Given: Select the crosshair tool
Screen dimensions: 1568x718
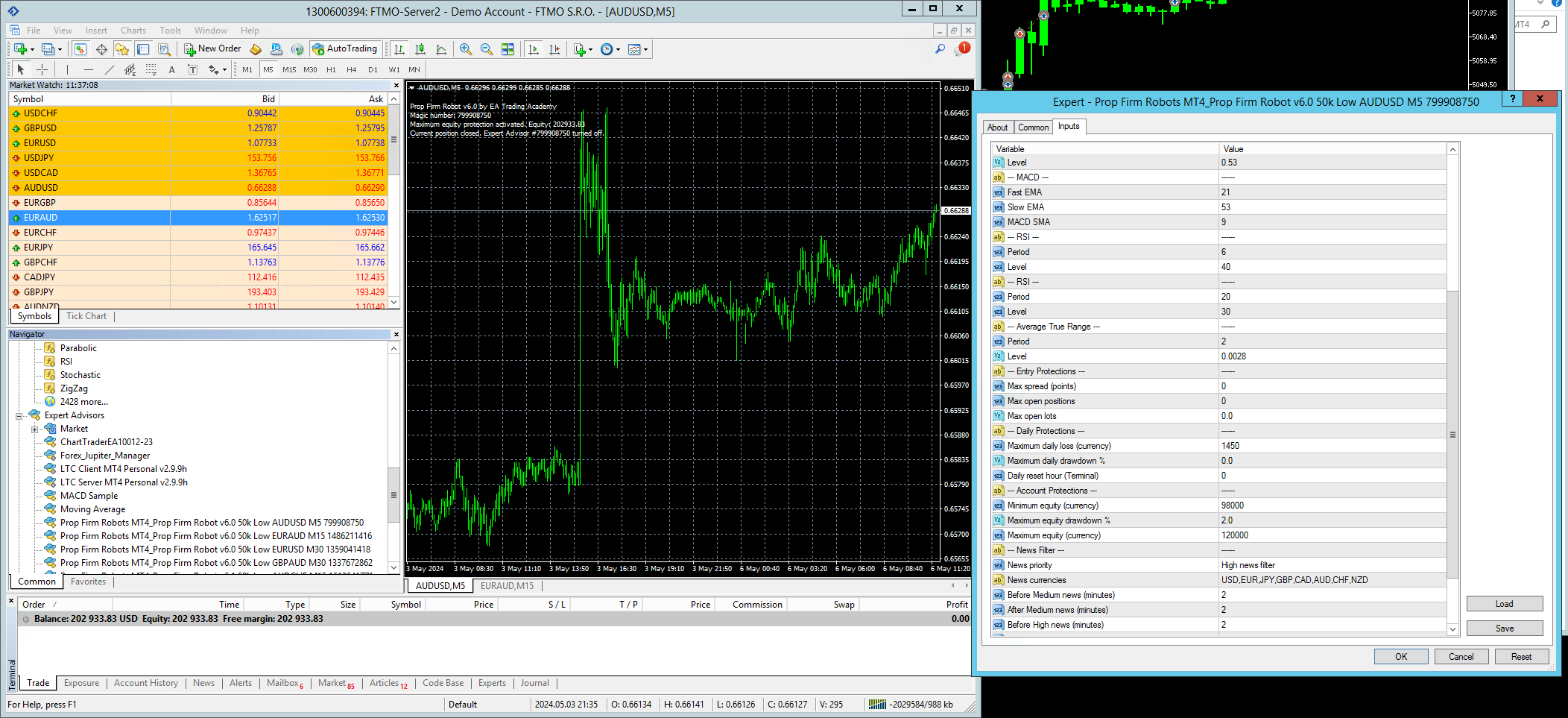Looking at the screenshot, I should tap(42, 69).
